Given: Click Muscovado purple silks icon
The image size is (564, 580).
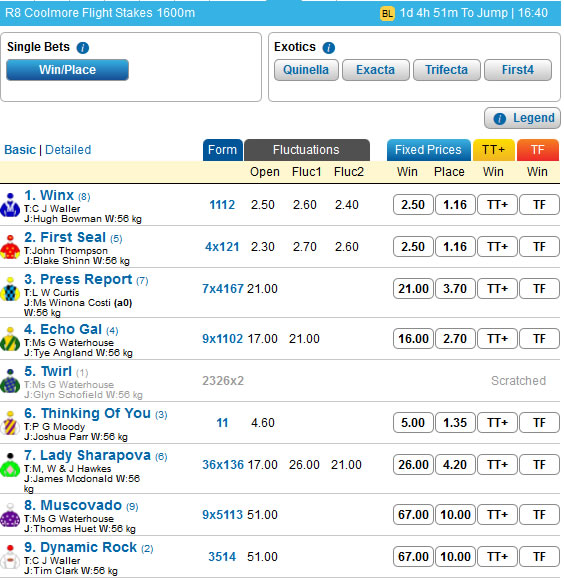Looking at the screenshot, I should (10, 515).
